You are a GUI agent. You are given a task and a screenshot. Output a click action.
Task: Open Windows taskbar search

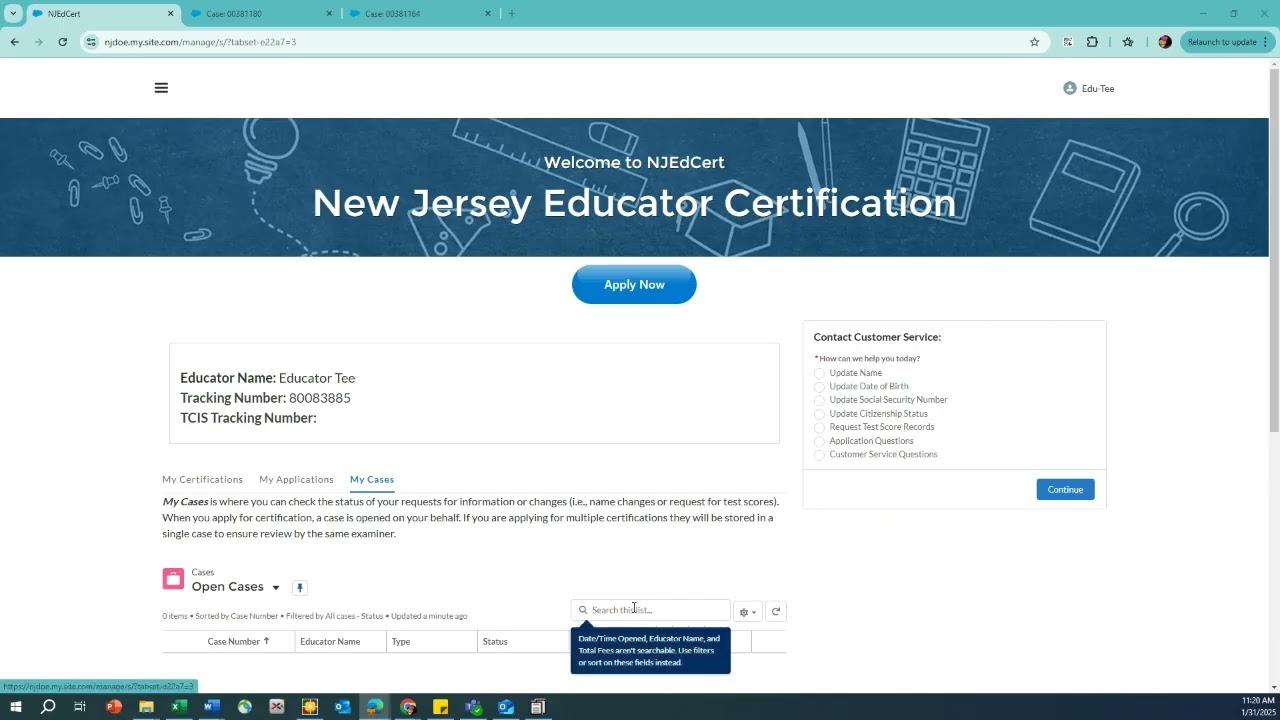[x=48, y=707]
